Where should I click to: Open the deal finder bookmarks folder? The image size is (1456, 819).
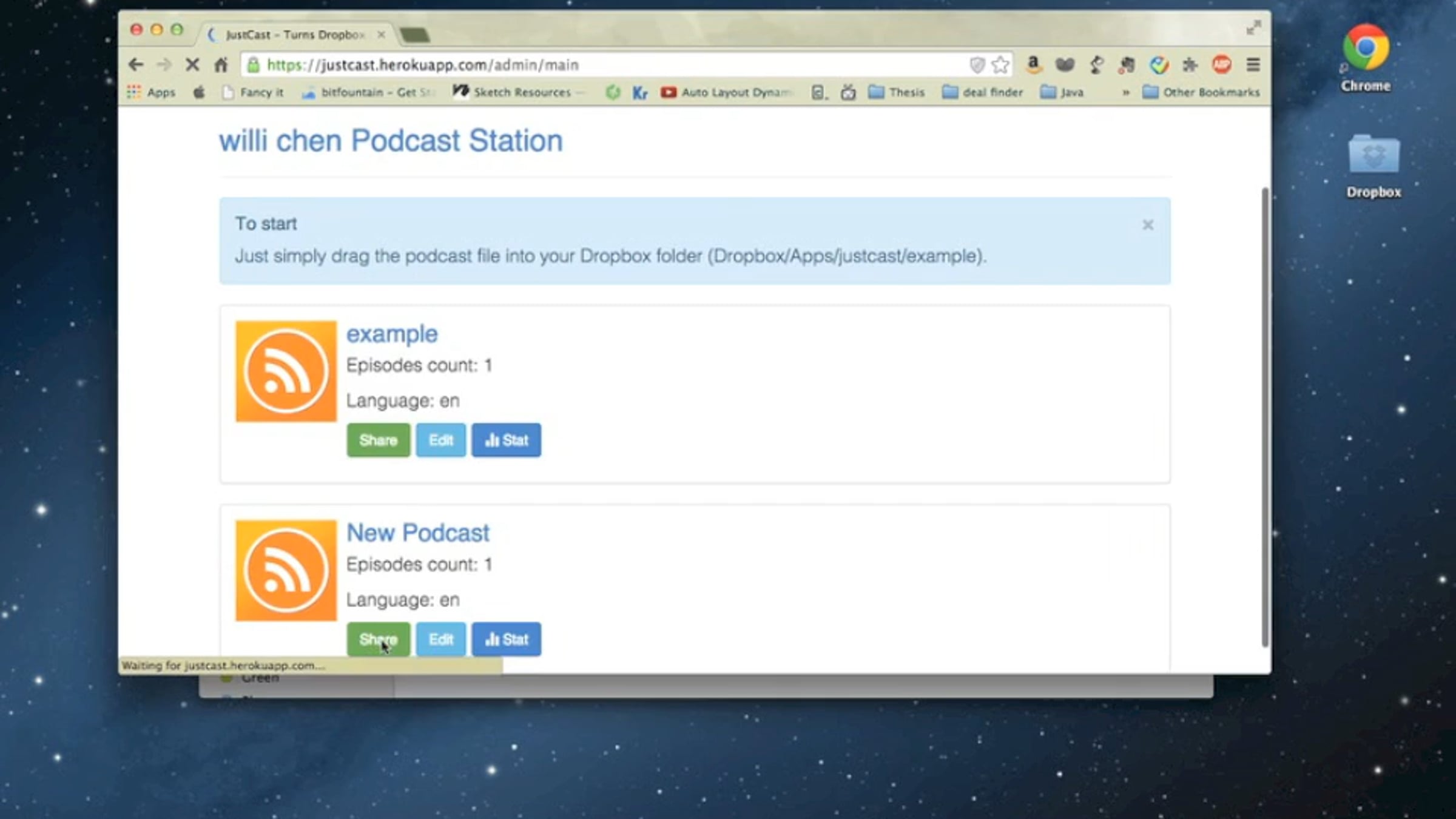(982, 92)
